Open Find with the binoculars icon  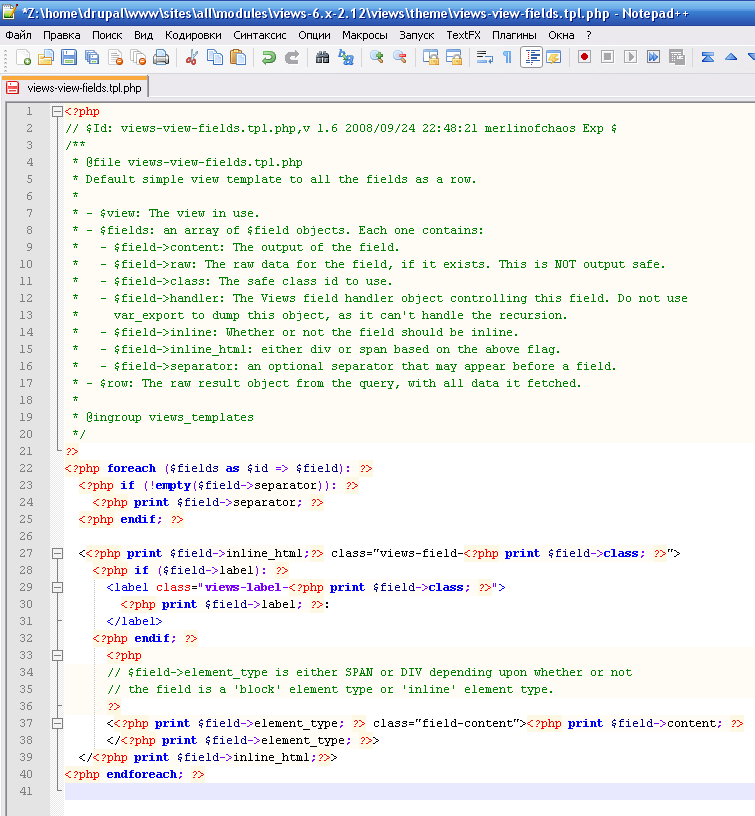point(322,57)
